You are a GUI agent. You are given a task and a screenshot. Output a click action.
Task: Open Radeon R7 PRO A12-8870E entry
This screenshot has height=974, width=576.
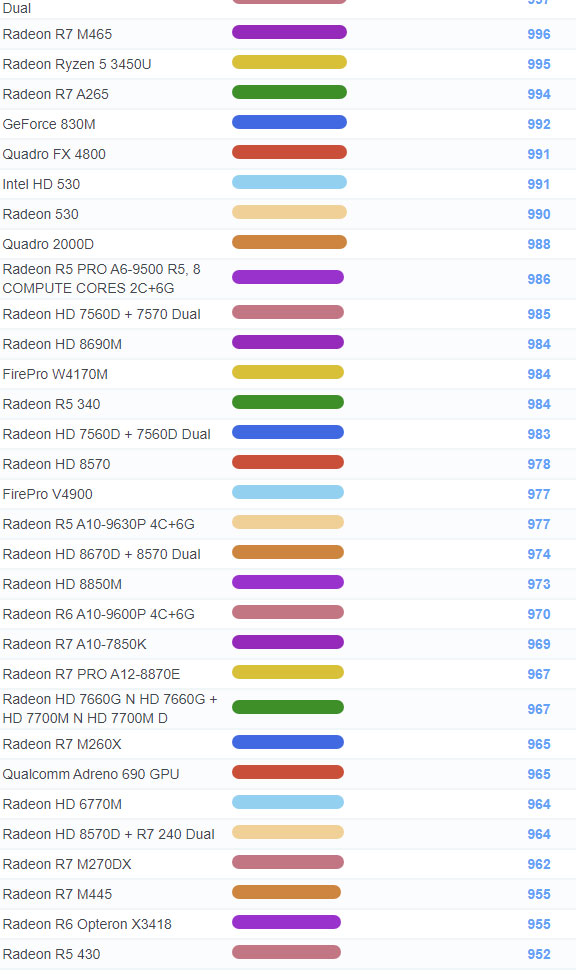click(91, 674)
